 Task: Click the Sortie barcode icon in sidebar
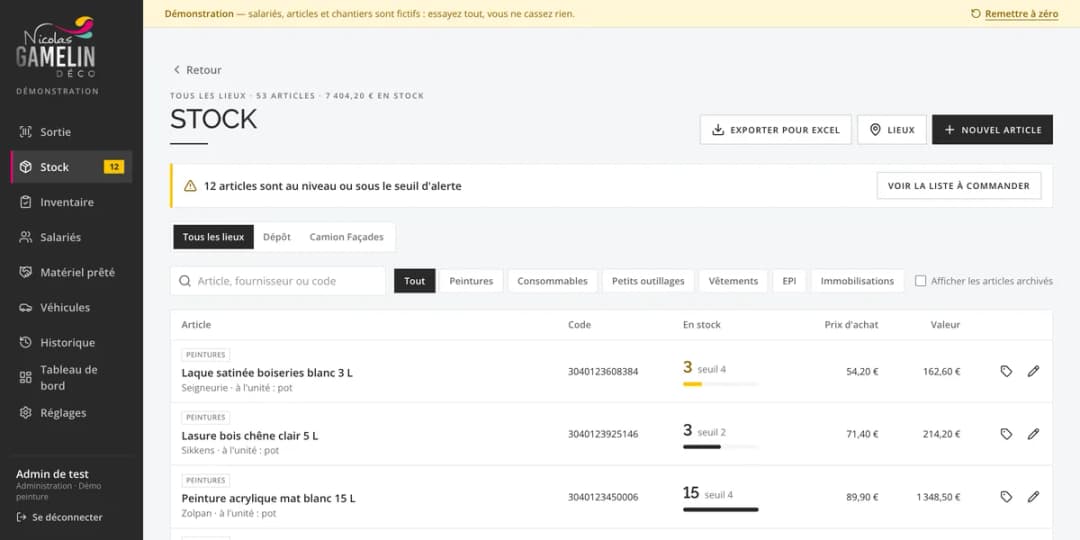pyautogui.click(x=25, y=132)
